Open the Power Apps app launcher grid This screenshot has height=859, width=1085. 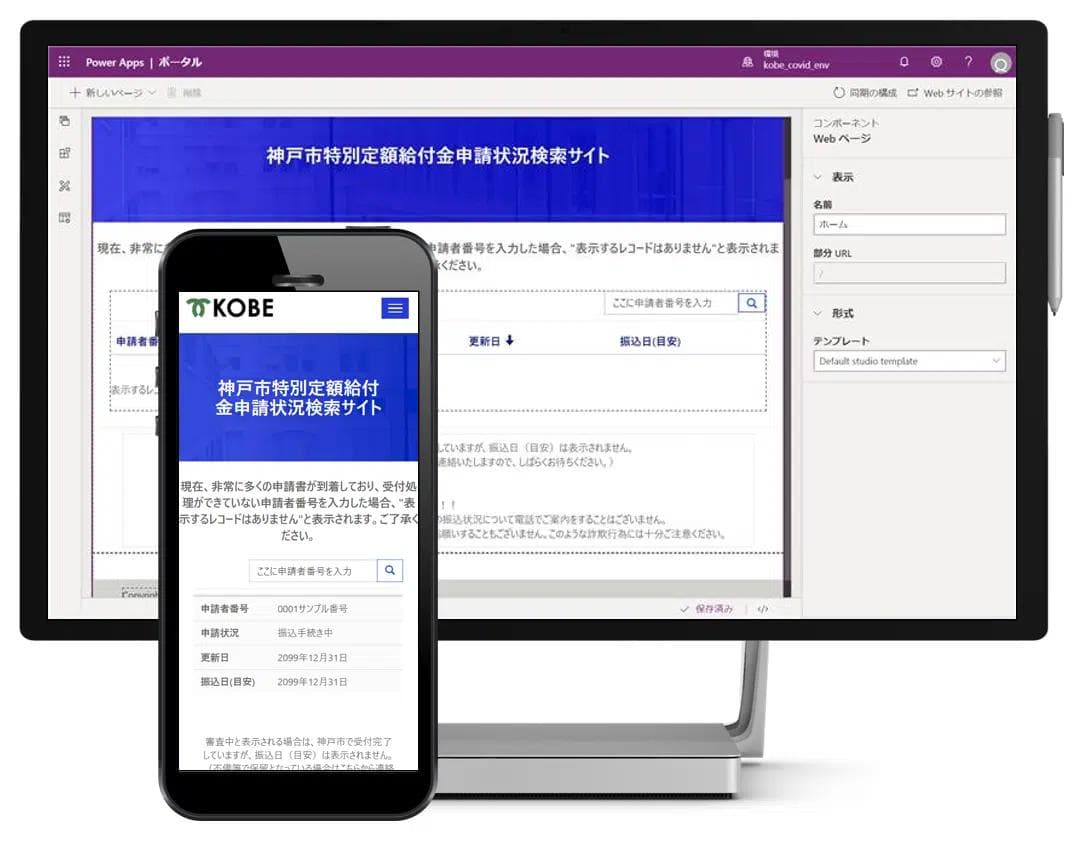click(64, 62)
